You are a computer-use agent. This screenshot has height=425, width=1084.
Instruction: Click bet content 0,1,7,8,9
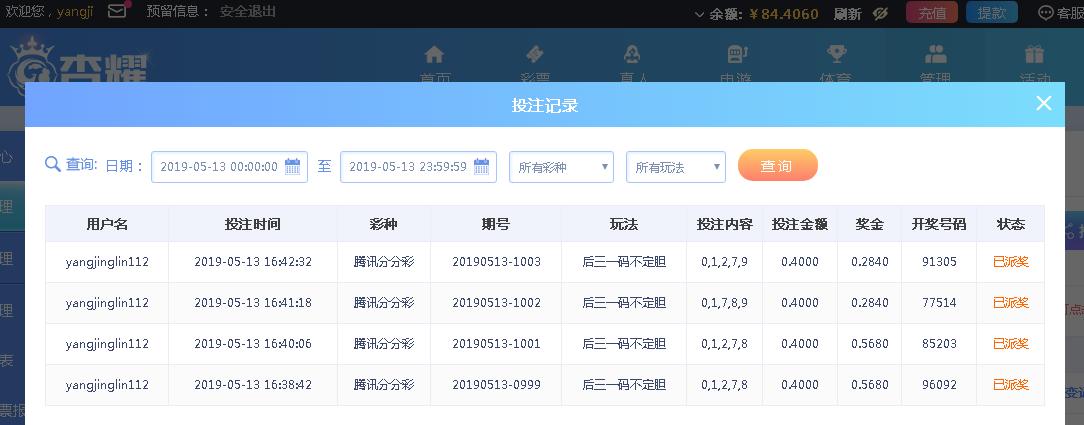[725, 303]
